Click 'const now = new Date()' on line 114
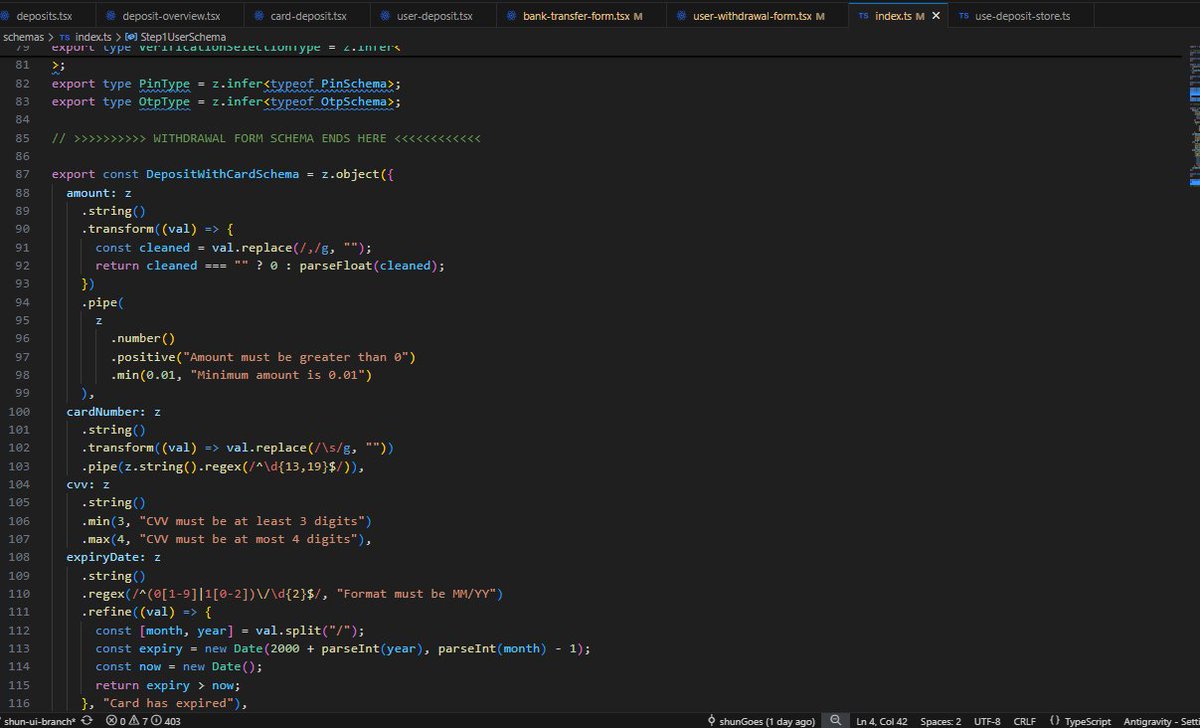 [179, 667]
